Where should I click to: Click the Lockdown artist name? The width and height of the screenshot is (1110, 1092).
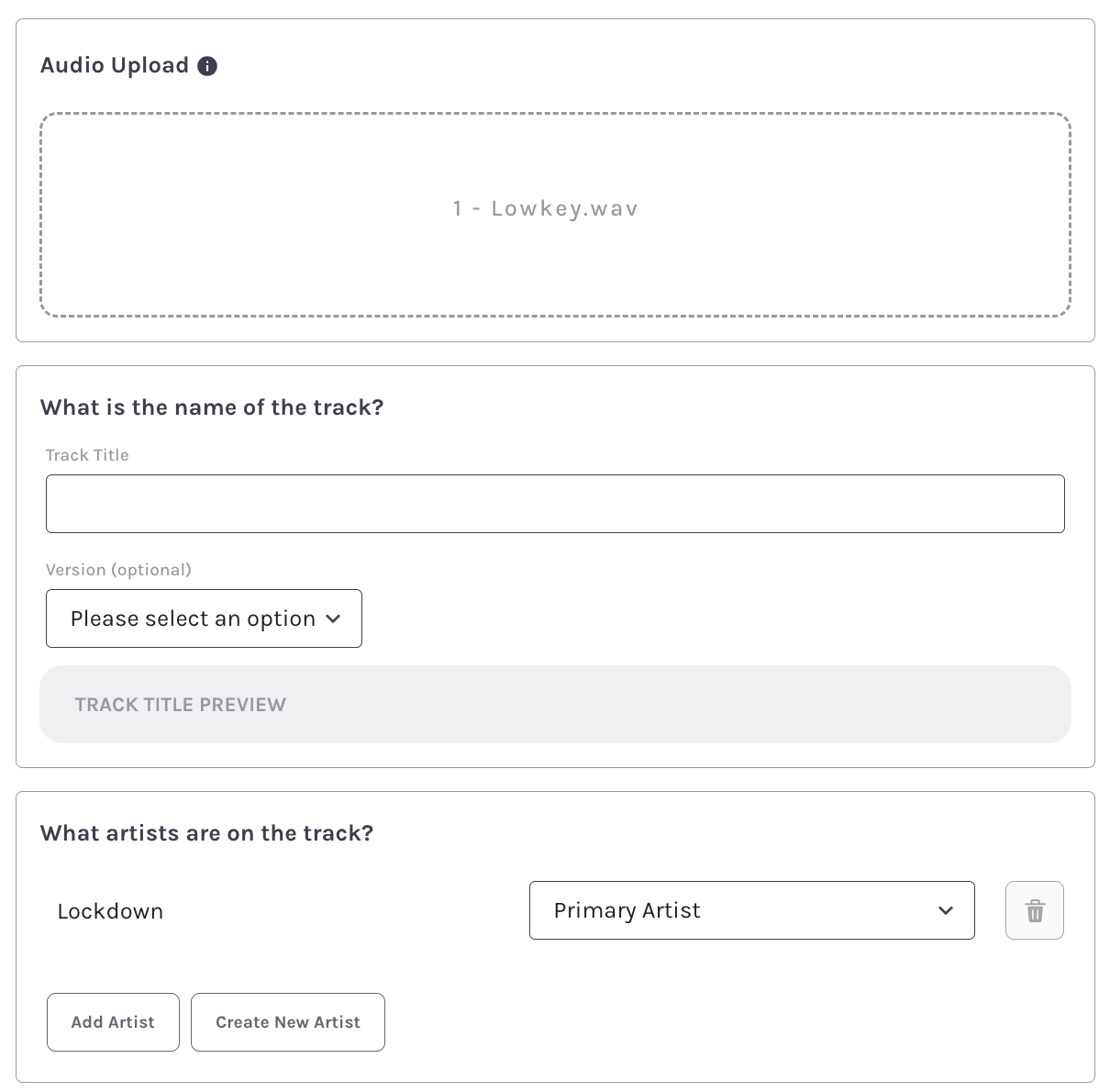click(110, 911)
